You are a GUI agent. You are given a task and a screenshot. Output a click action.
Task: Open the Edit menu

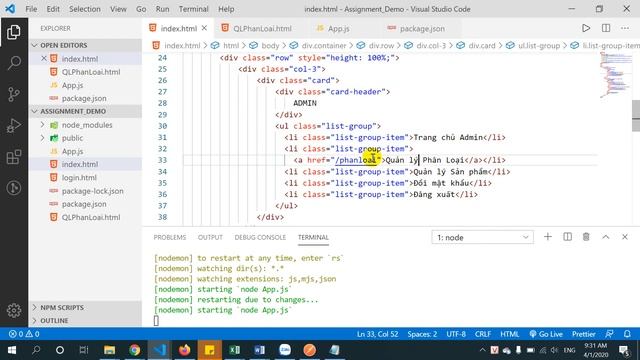[53, 9]
